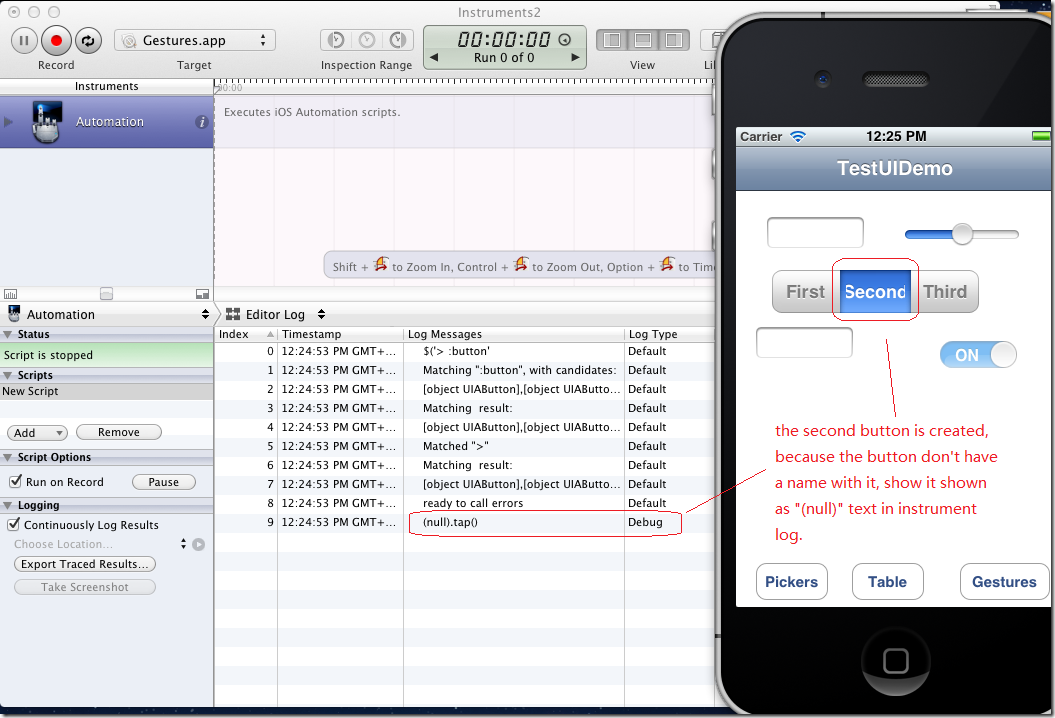1055x718 pixels.
Task: Click the small clock icon beside the 00:00:00 timer
Action: (565, 40)
